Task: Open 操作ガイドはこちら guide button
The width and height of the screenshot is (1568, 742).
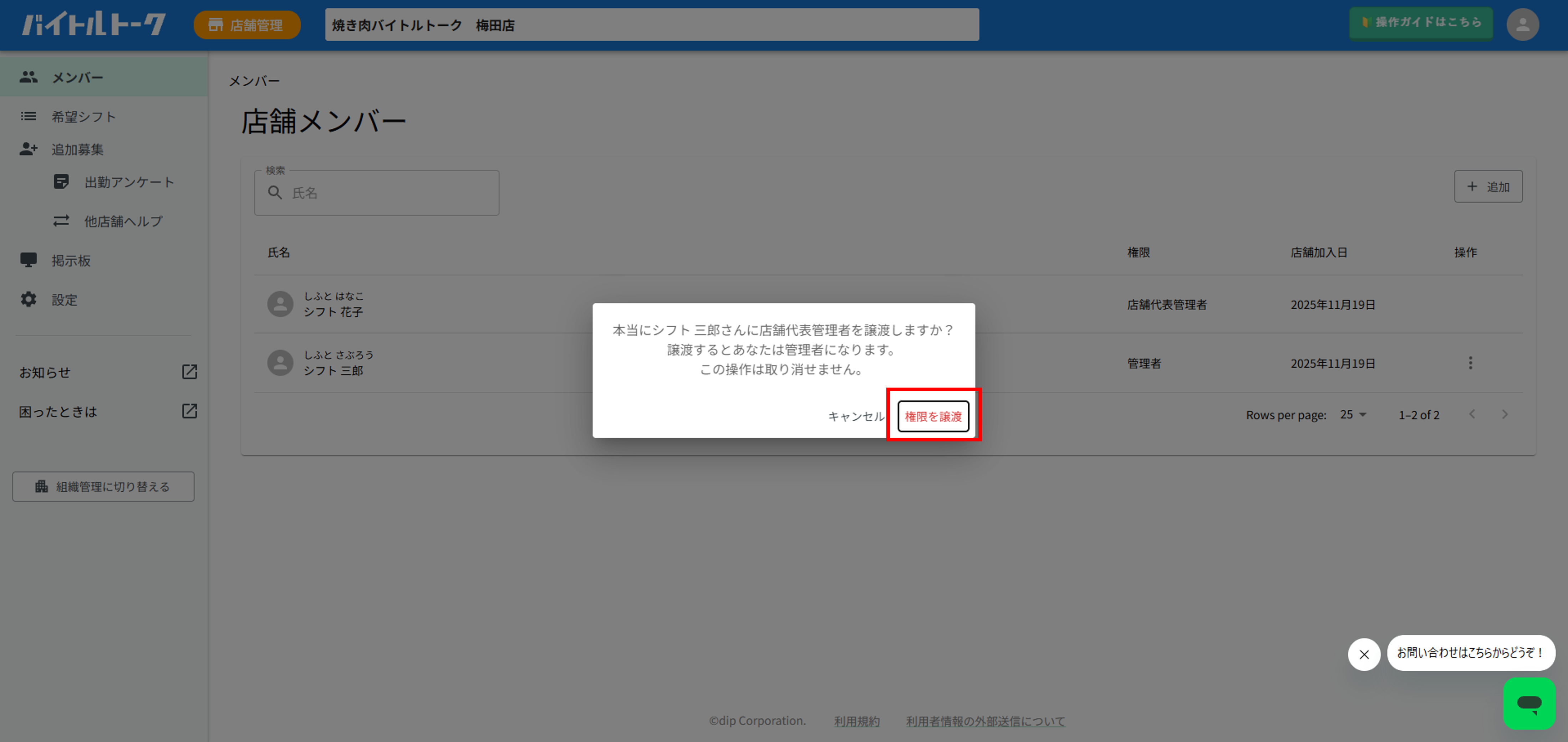Action: click(x=1421, y=22)
